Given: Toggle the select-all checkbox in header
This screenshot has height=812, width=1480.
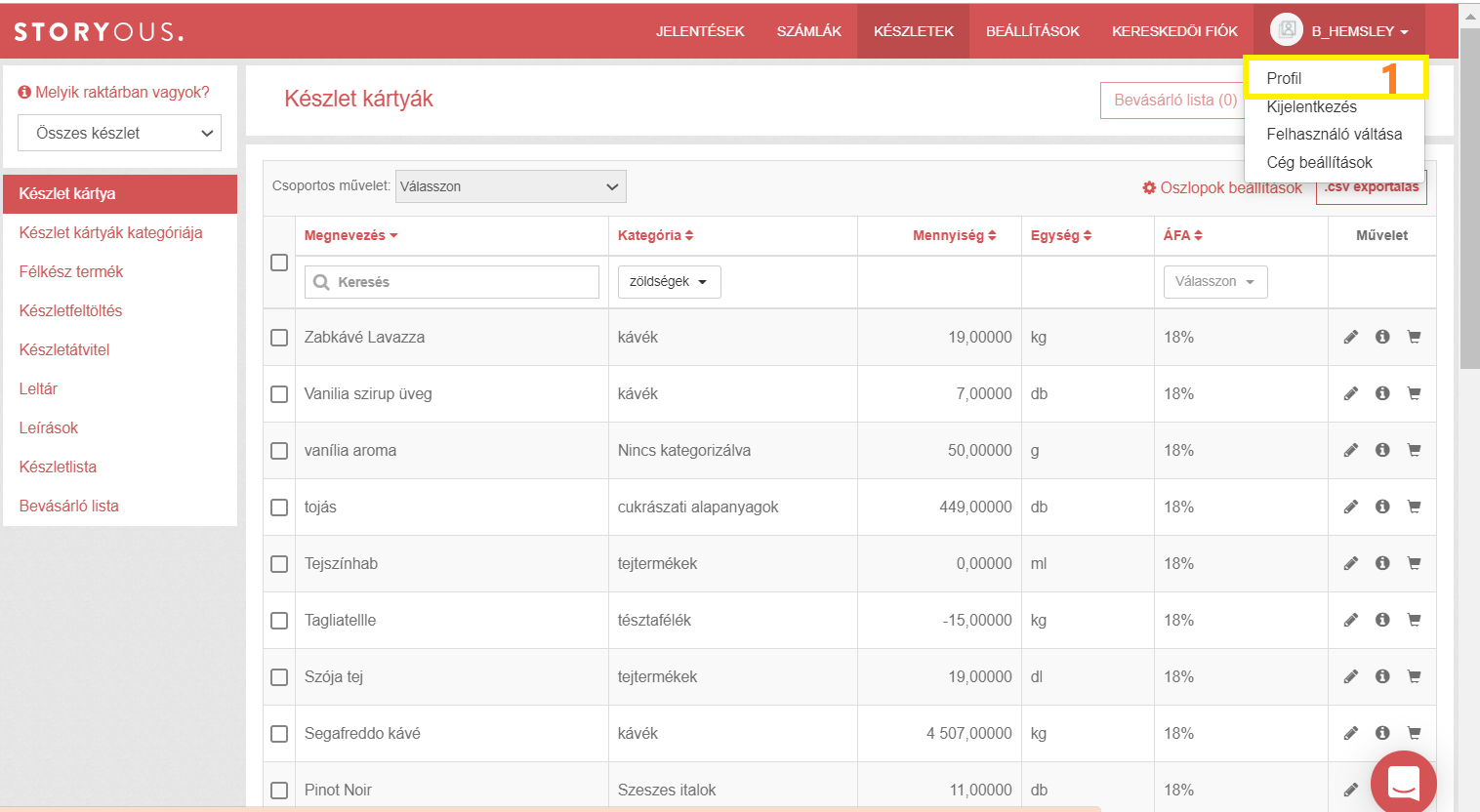Looking at the screenshot, I should (279, 263).
